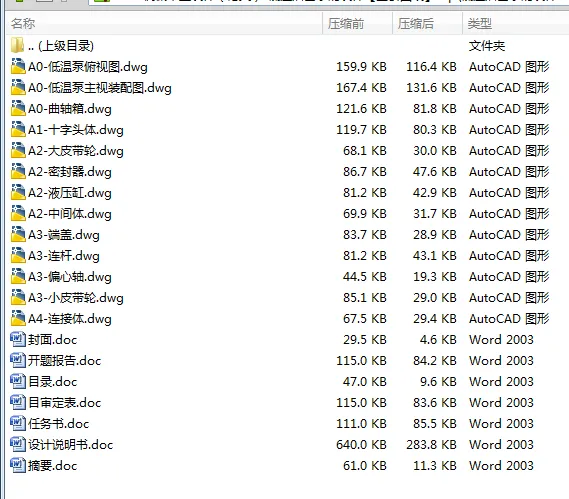Viewport: 569px width, 499px height.
Task: Click the file name 目审定表.doc
Action: [65, 403]
